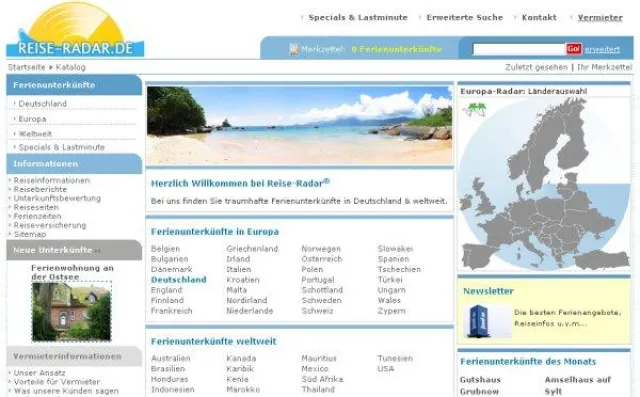
Task: Click Neue Unterkünfte header
Action: (74, 250)
